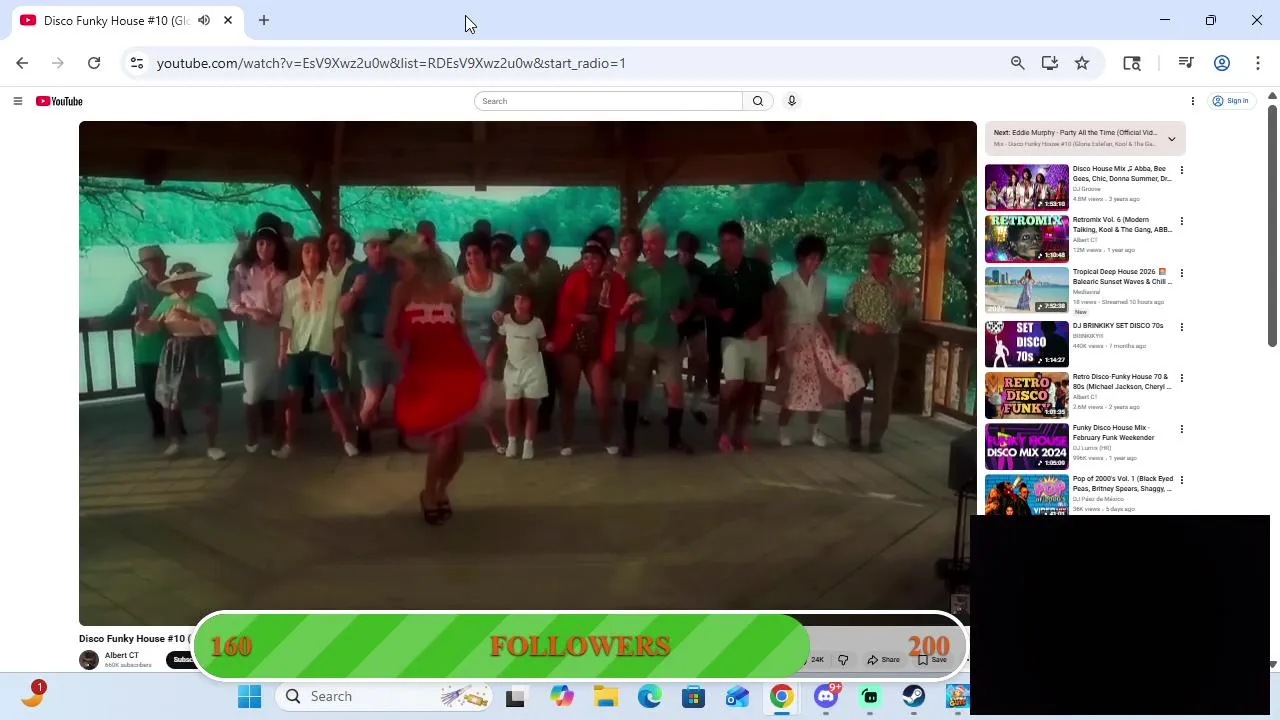Open the Albert CT channel name link
This screenshot has width=1280, height=720.
pyautogui.click(x=122, y=656)
